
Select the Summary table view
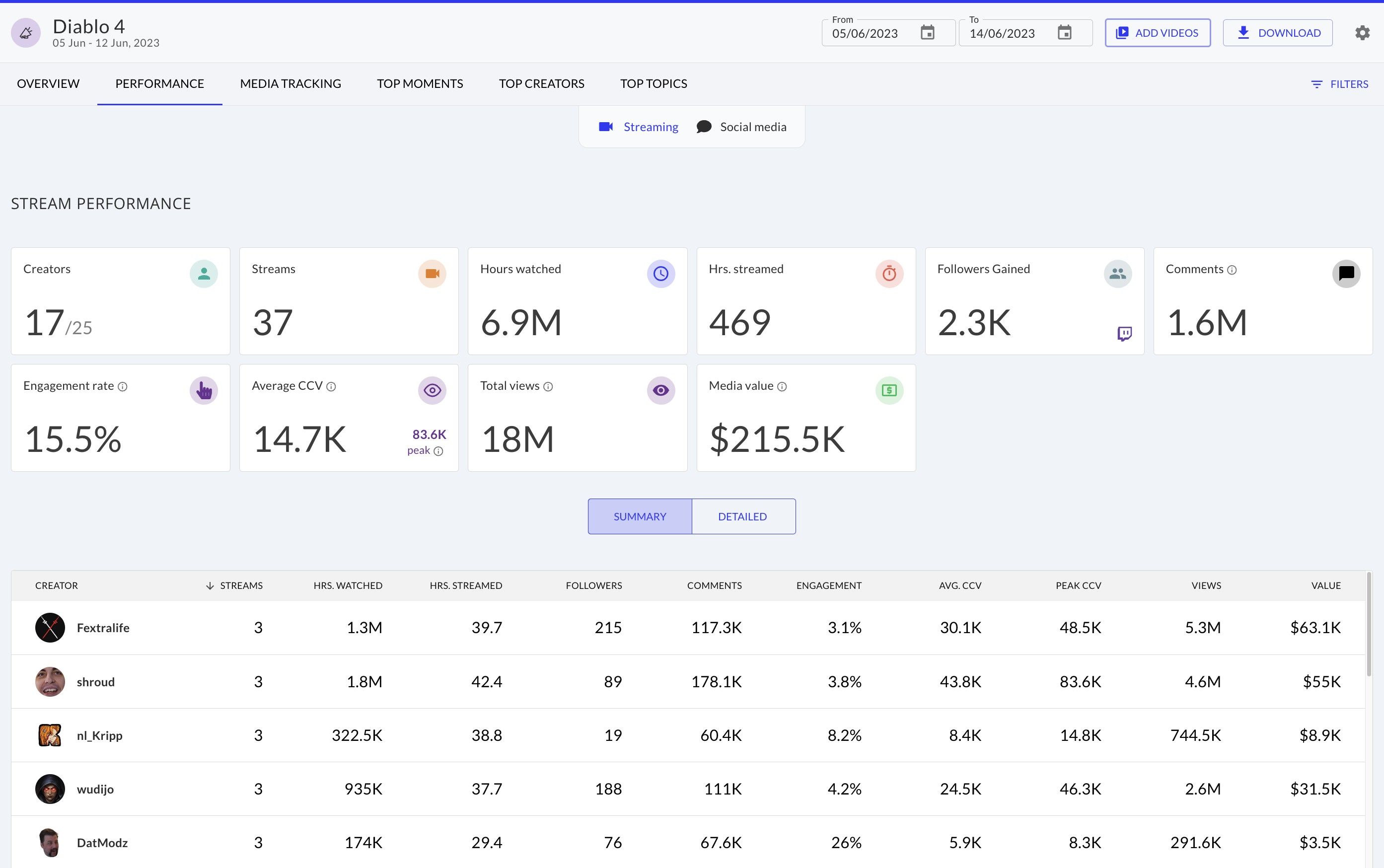pyautogui.click(x=640, y=516)
